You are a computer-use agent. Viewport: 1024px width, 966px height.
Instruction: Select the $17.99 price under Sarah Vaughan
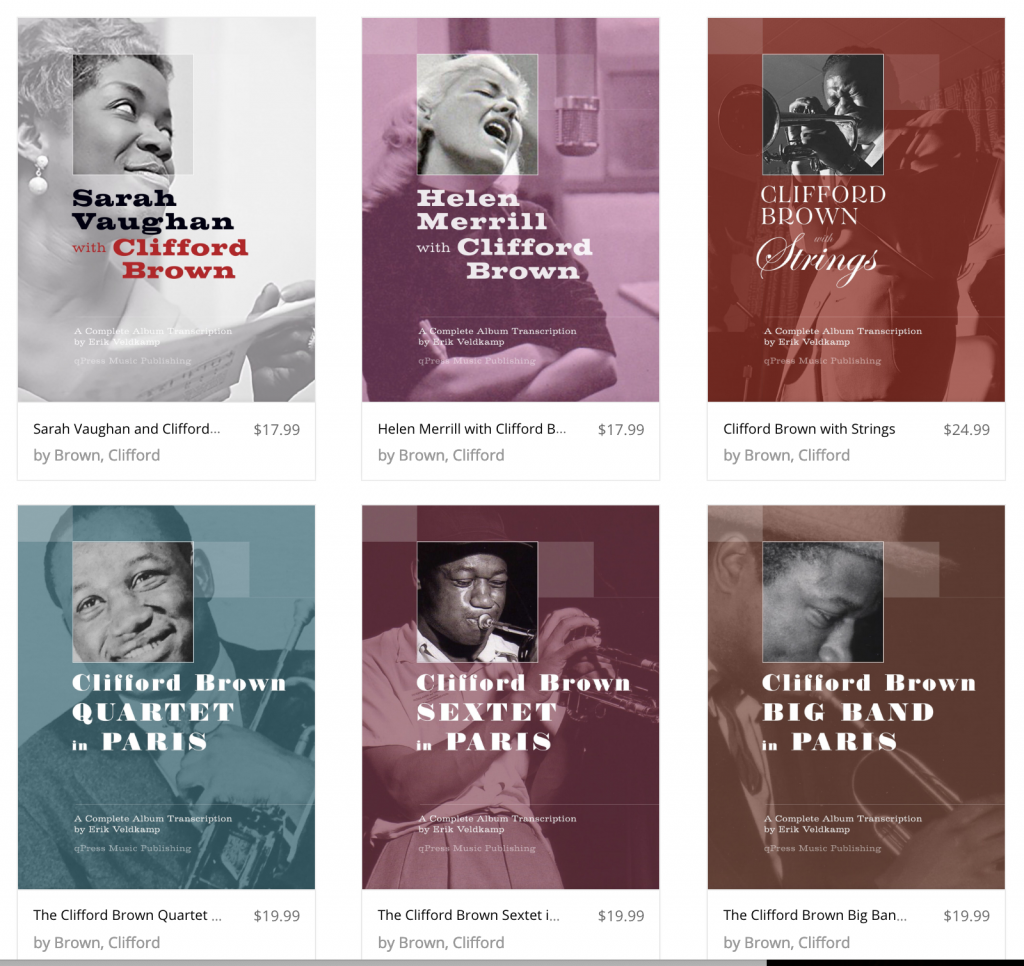pyautogui.click(x=277, y=430)
